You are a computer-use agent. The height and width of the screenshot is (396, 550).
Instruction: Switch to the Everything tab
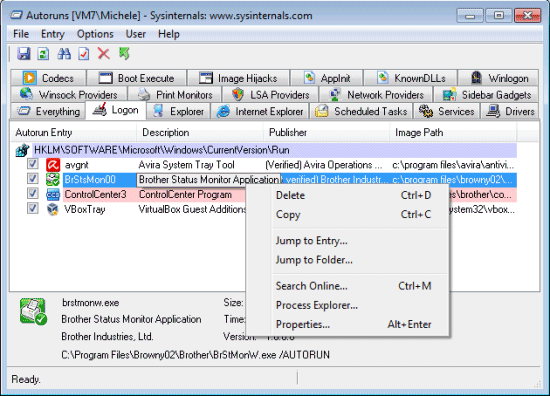tap(48, 112)
